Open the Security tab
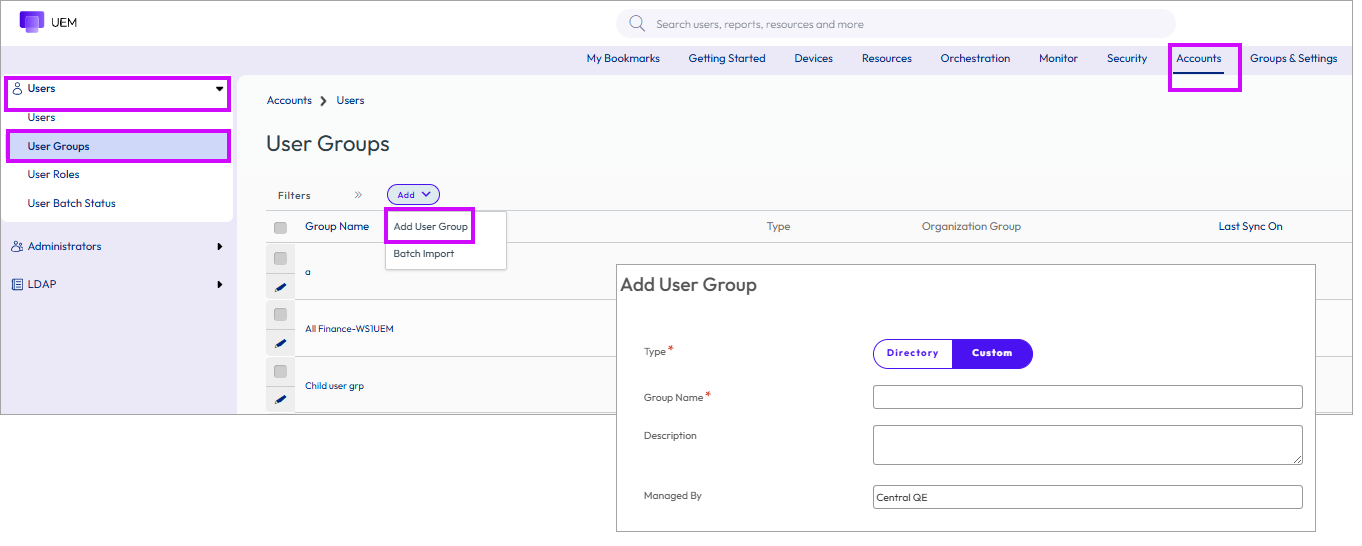 click(1127, 58)
